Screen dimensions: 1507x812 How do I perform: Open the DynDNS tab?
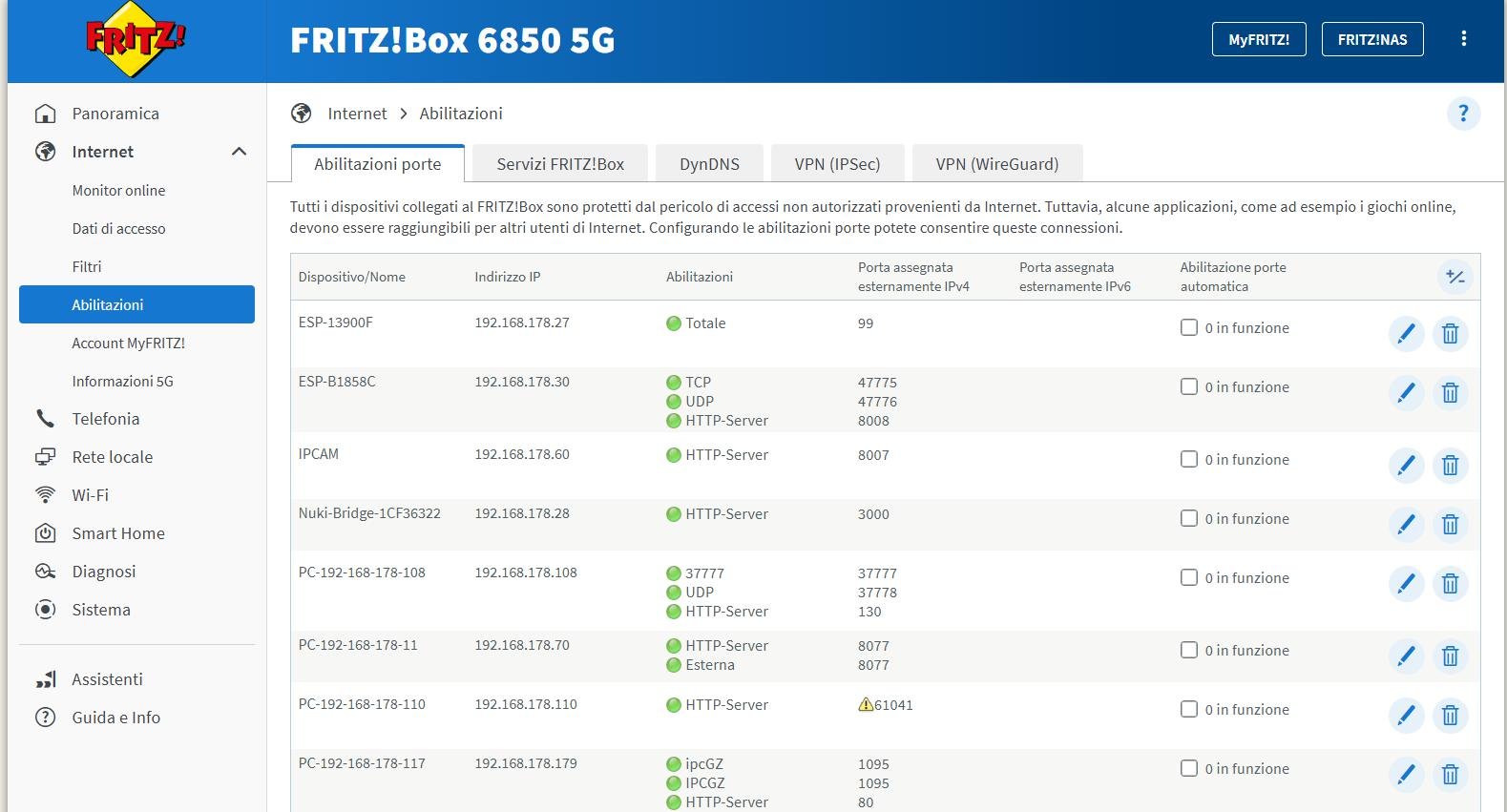click(709, 164)
